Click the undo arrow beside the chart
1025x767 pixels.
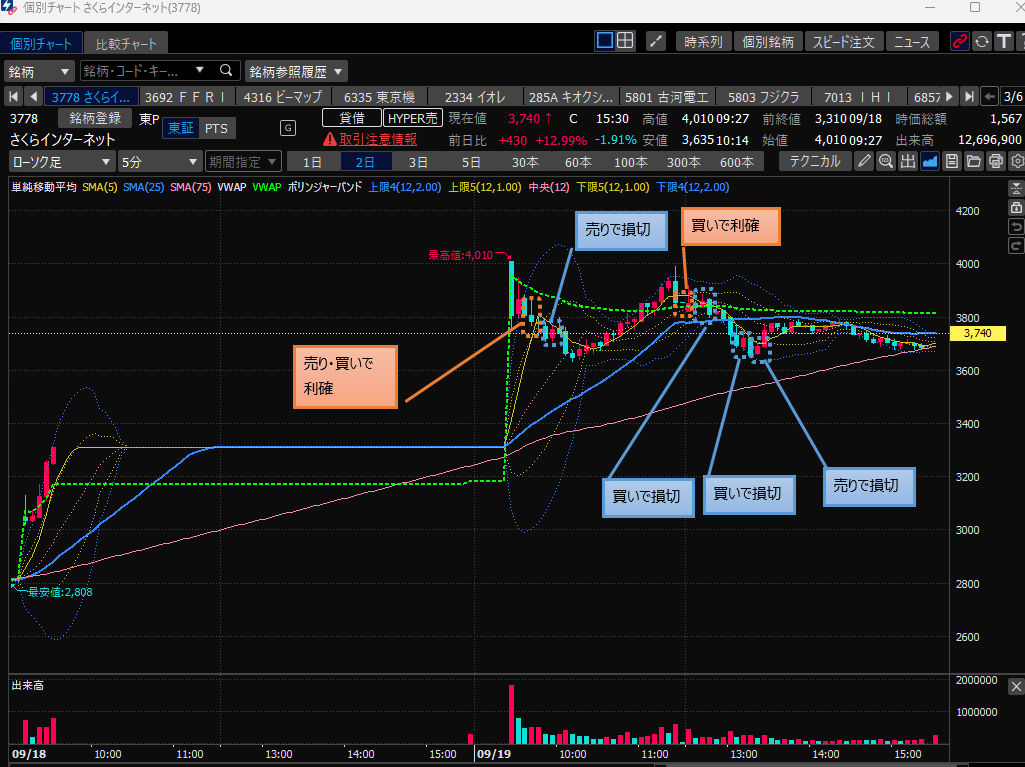click(x=1016, y=226)
